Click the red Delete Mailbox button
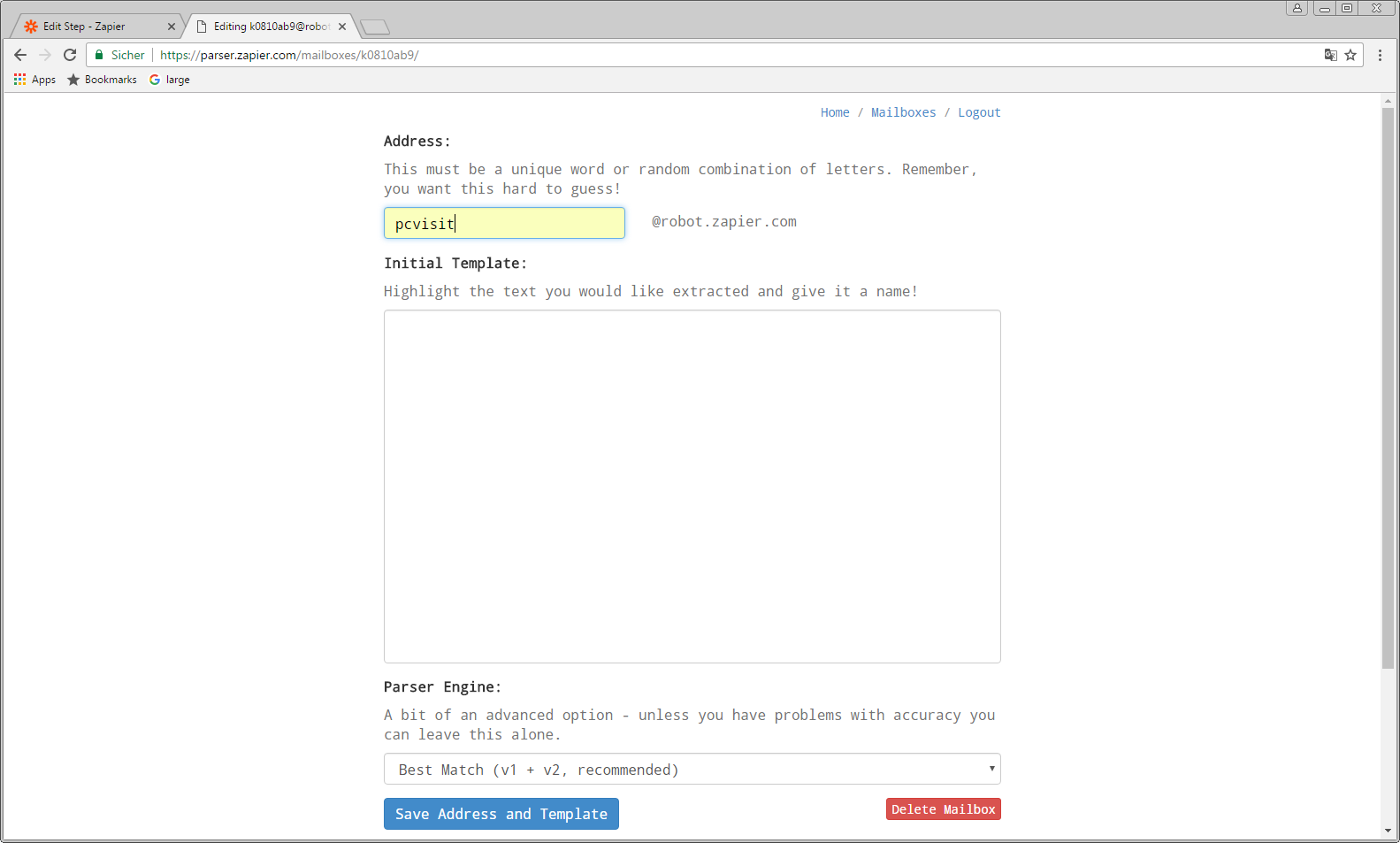 click(943, 809)
